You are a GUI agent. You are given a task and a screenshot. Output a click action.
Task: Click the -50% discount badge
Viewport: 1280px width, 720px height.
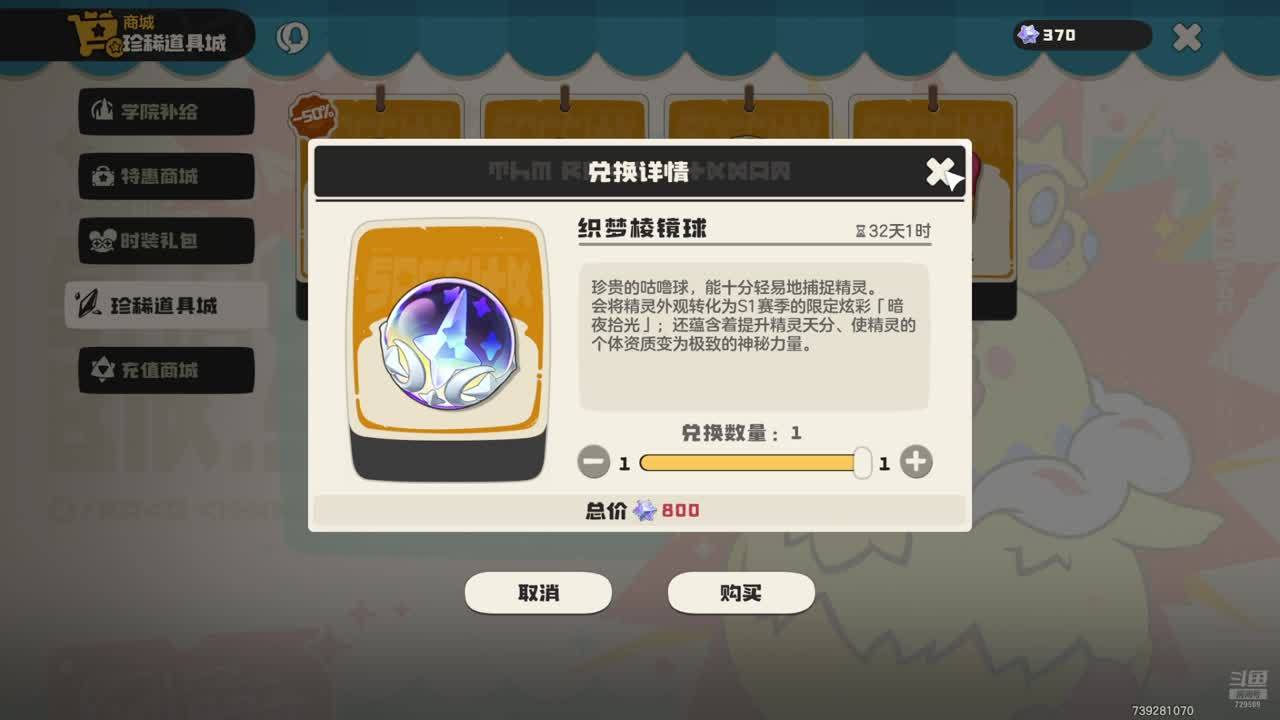[x=312, y=115]
